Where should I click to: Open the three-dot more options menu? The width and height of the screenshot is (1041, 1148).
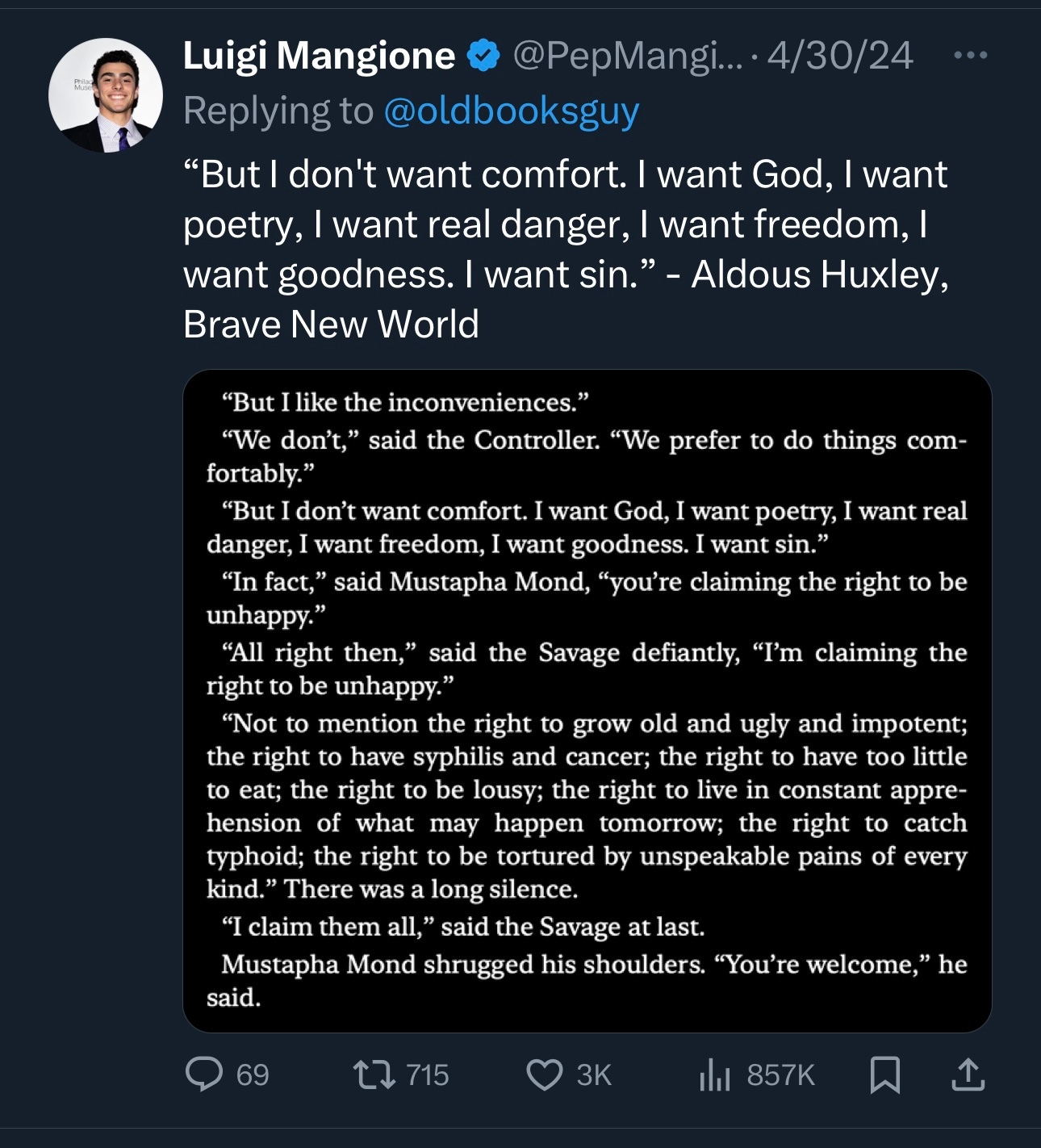coord(970,56)
